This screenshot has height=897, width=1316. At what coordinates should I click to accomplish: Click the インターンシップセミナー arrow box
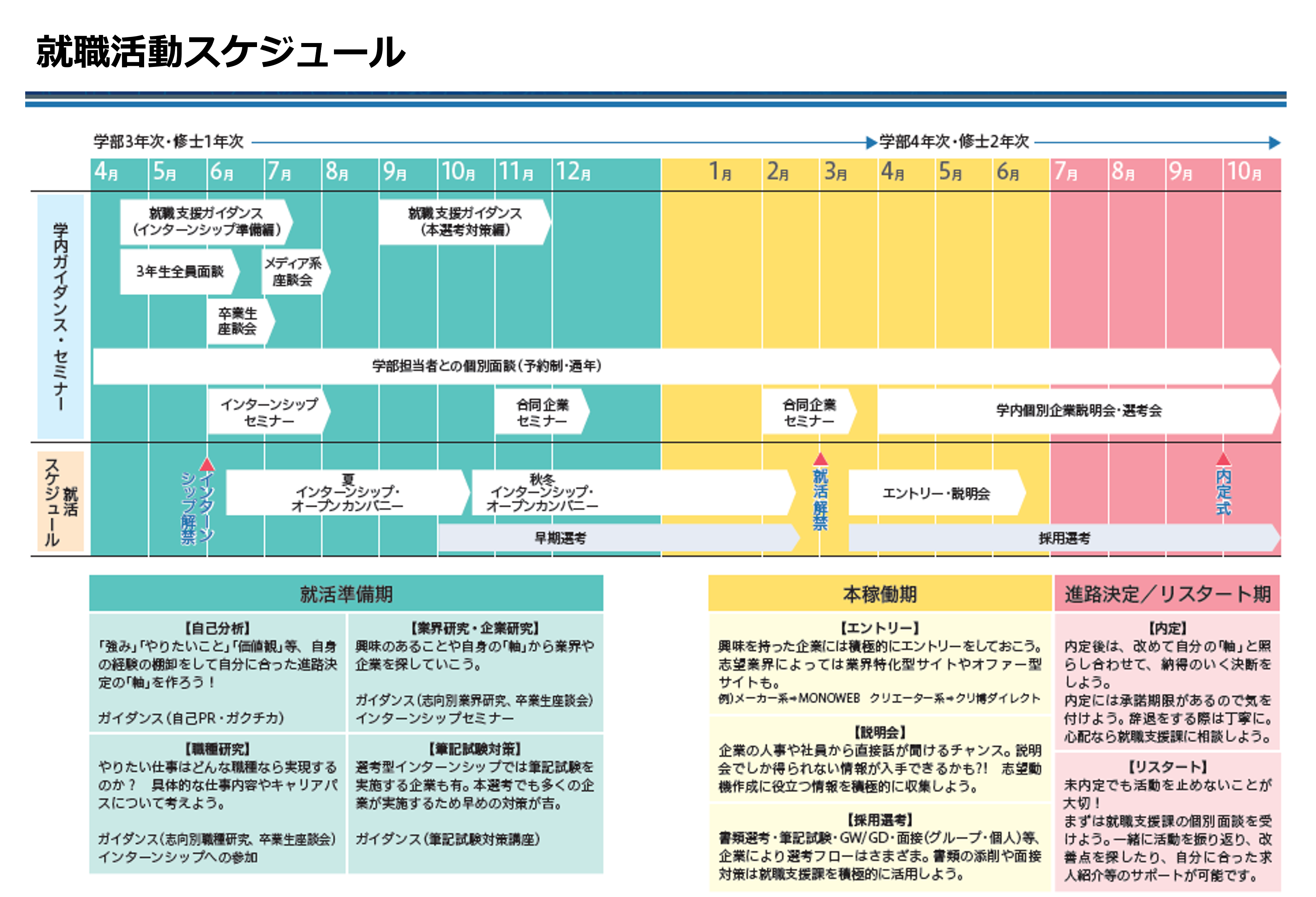coord(269,412)
